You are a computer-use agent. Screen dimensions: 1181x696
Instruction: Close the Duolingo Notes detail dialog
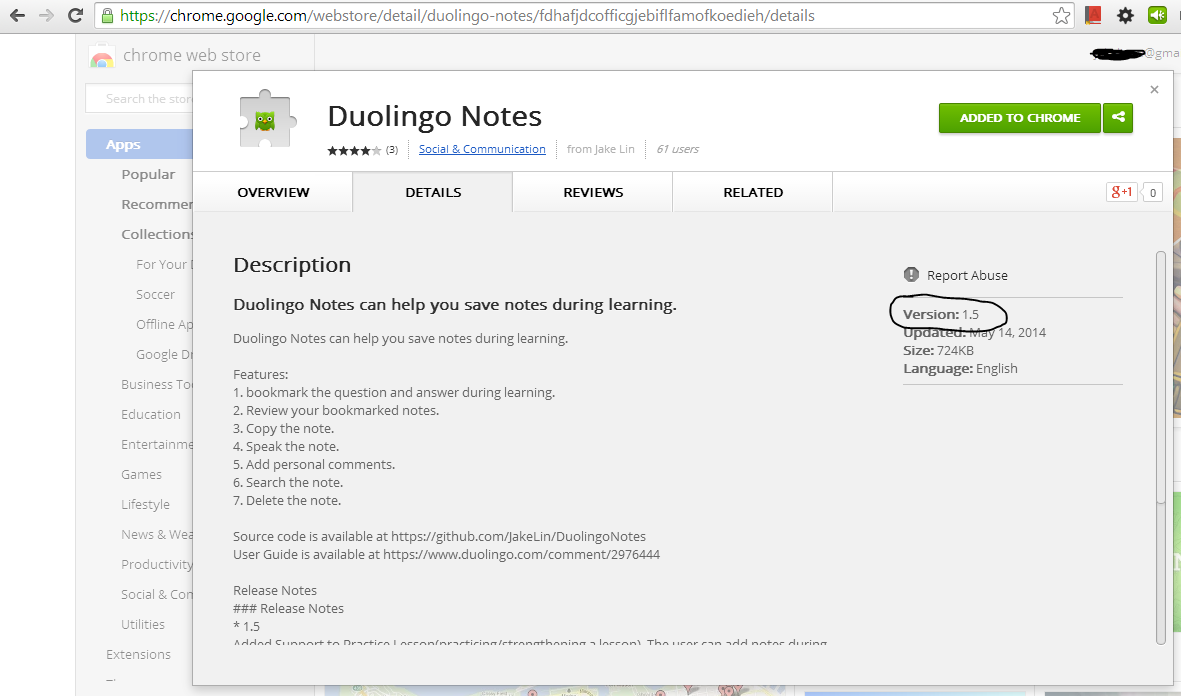pos(1154,90)
